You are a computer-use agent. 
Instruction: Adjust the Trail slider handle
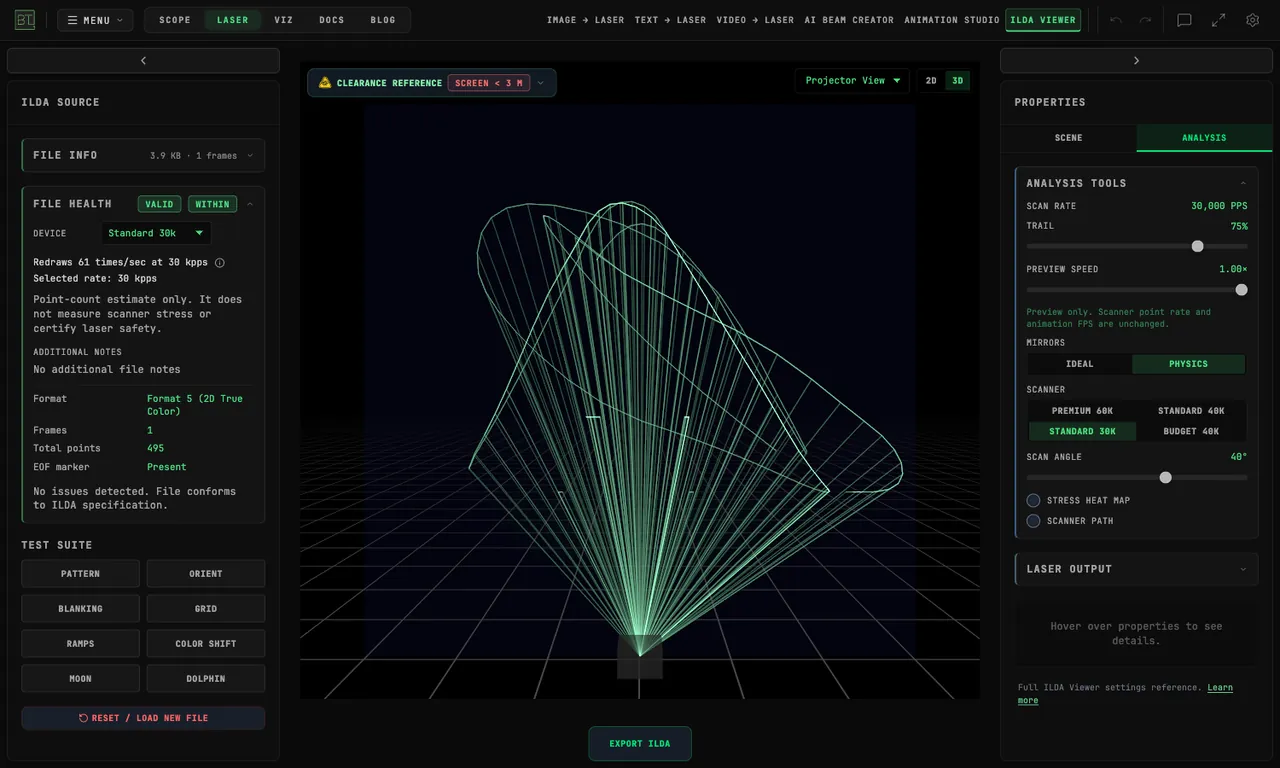(x=1197, y=246)
